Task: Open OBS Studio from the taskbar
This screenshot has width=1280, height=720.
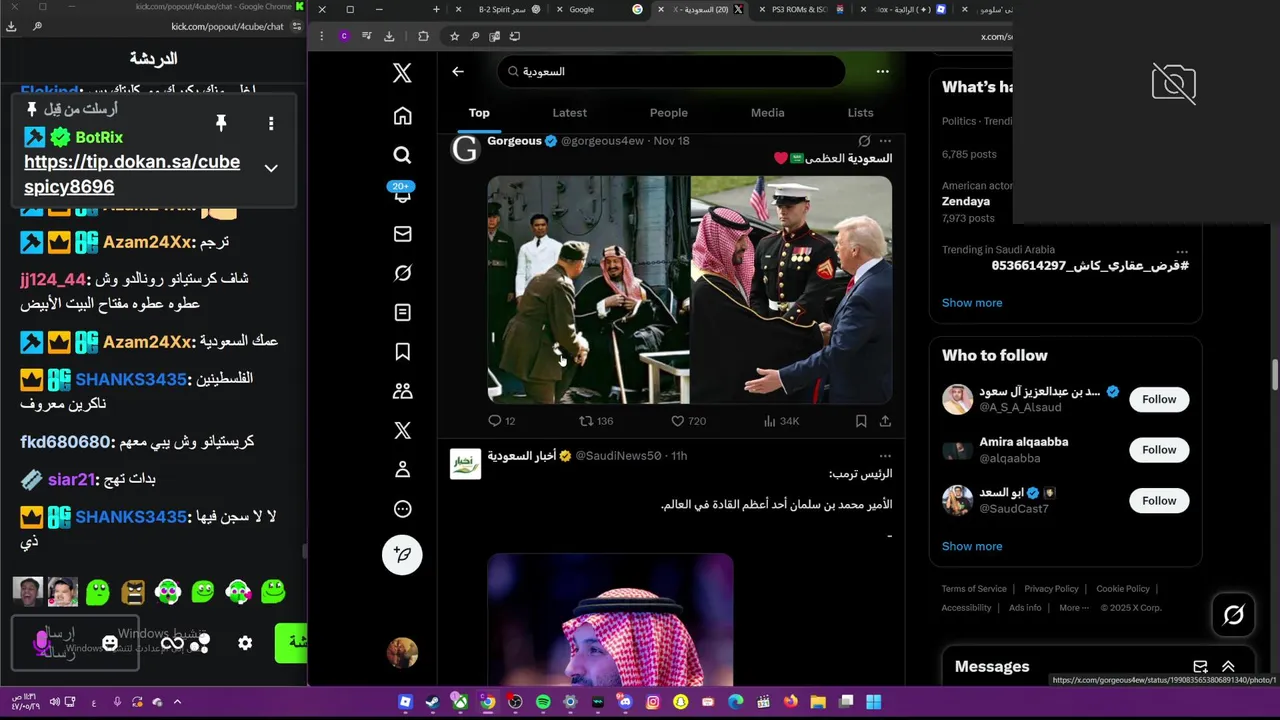Action: coord(515,702)
